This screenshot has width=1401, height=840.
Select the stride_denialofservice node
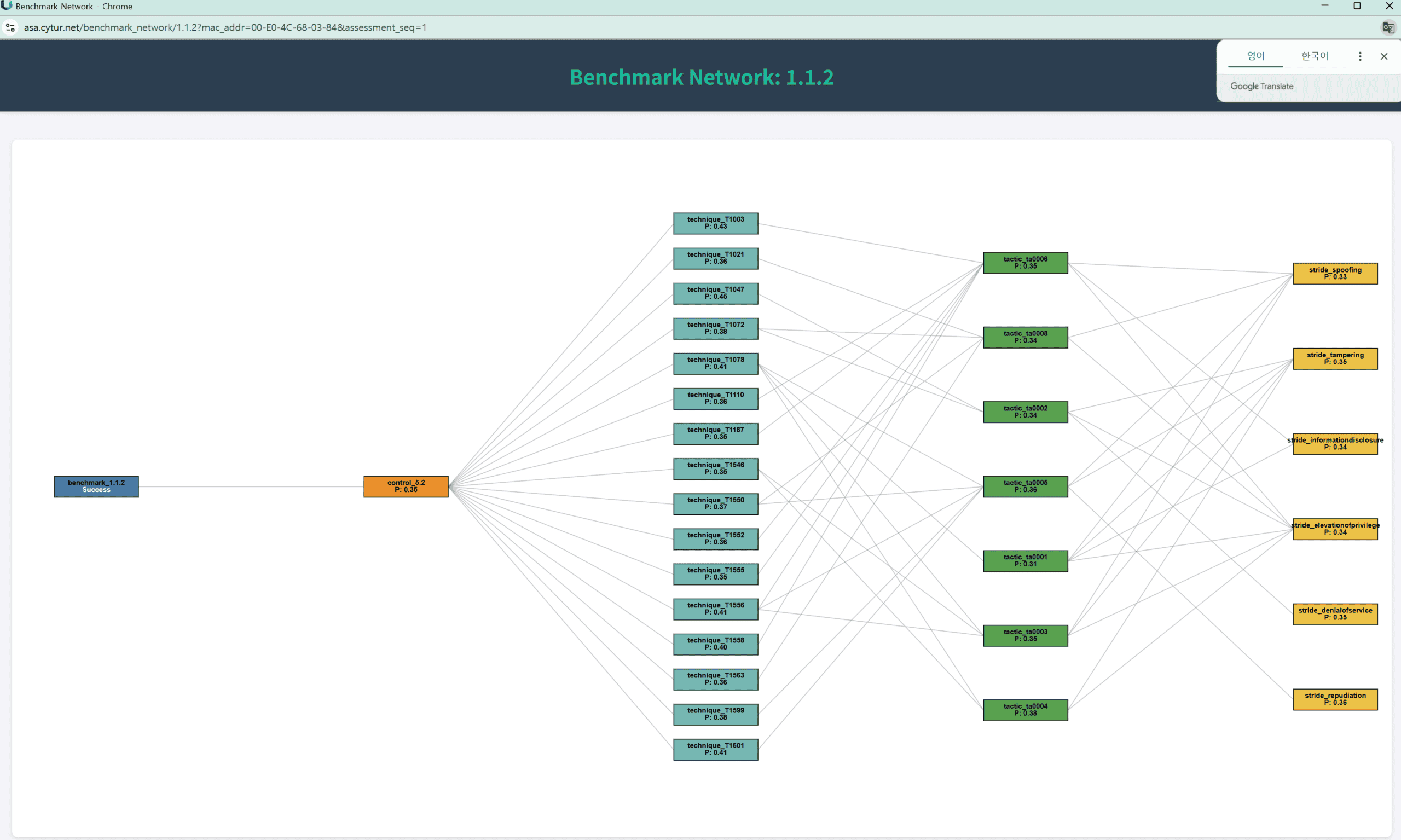coord(1335,613)
